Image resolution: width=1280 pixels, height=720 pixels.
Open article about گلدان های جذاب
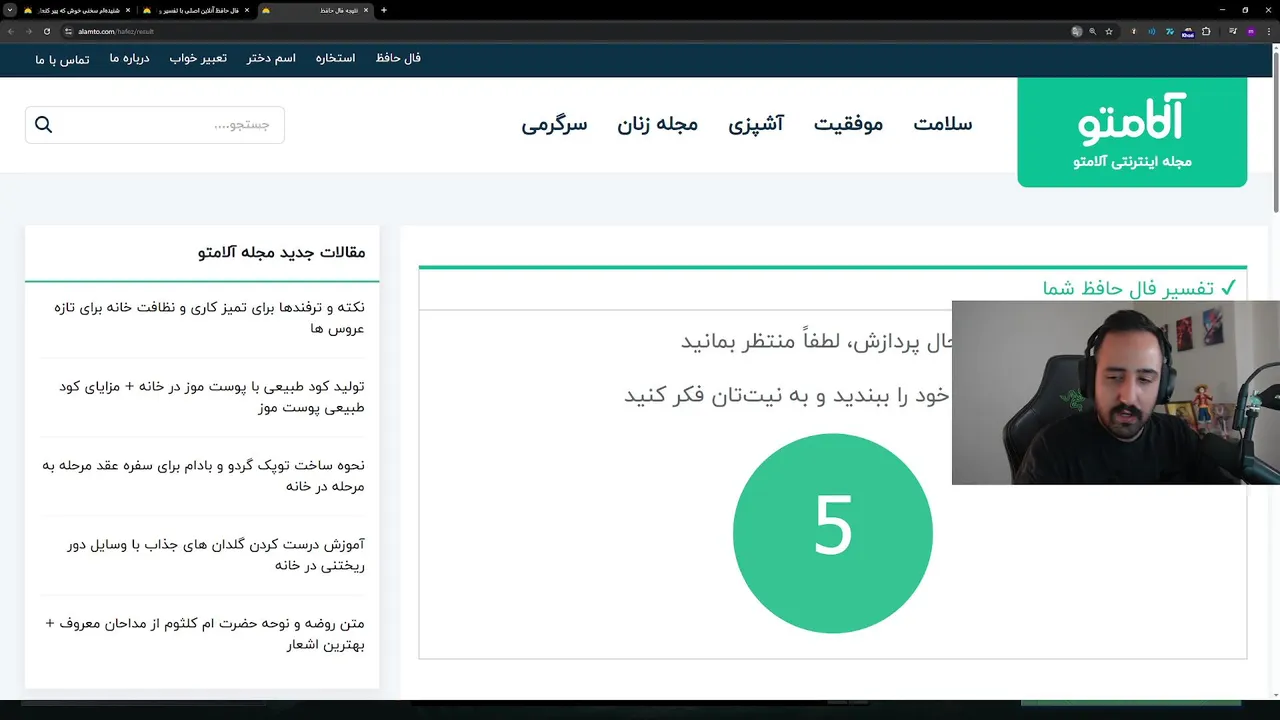pyautogui.click(x=216, y=554)
